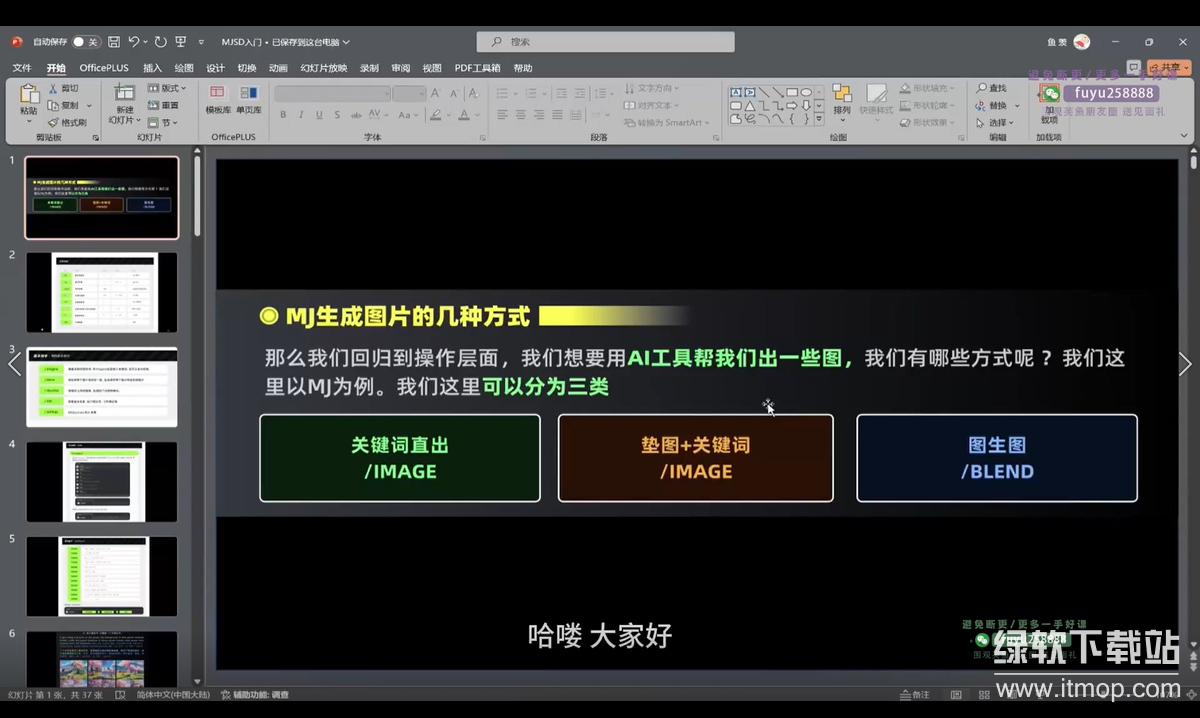Start slideshow from beginning via toolbar icon

(x=181, y=42)
